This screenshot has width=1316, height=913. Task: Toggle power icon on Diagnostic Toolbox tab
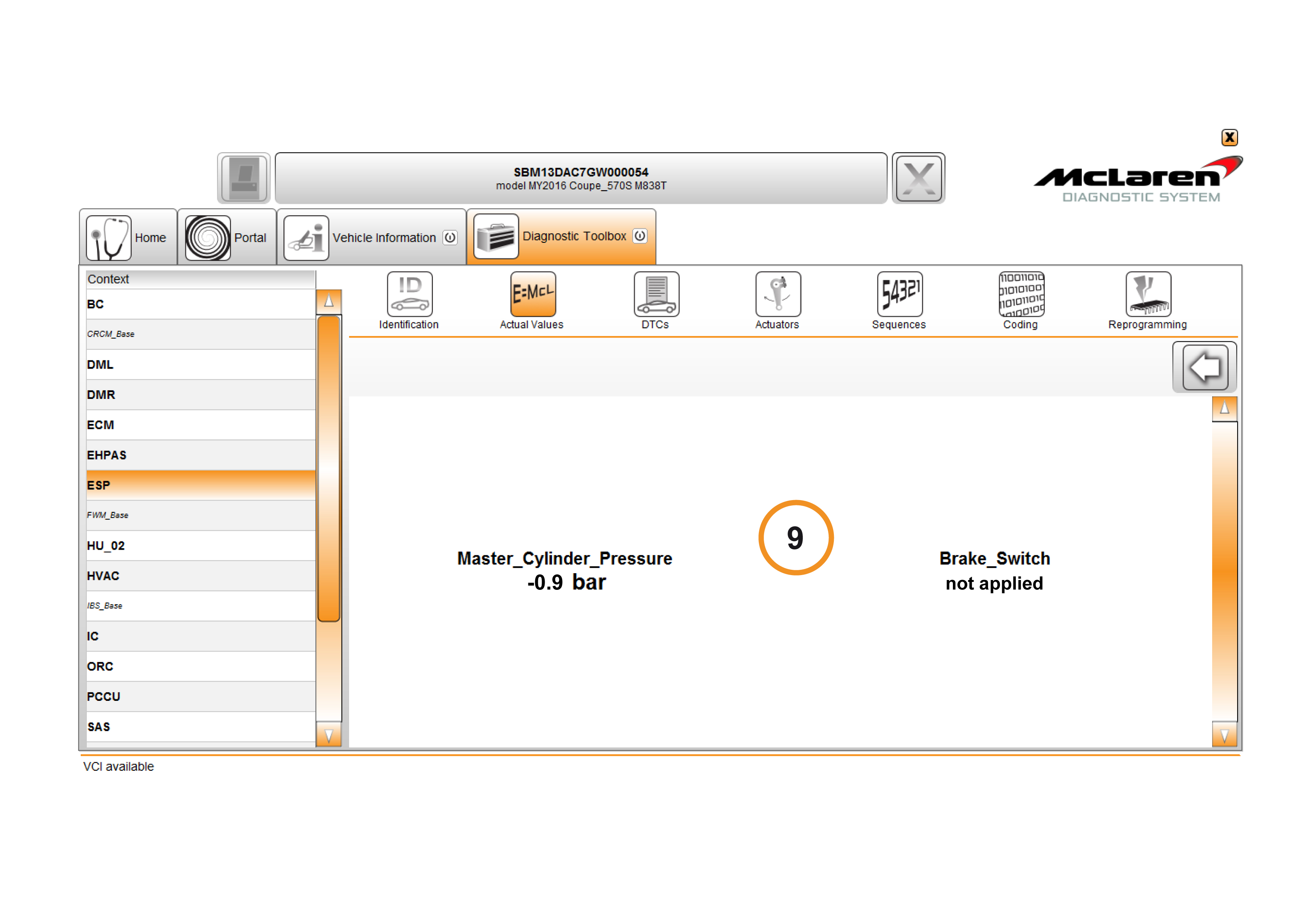640,236
